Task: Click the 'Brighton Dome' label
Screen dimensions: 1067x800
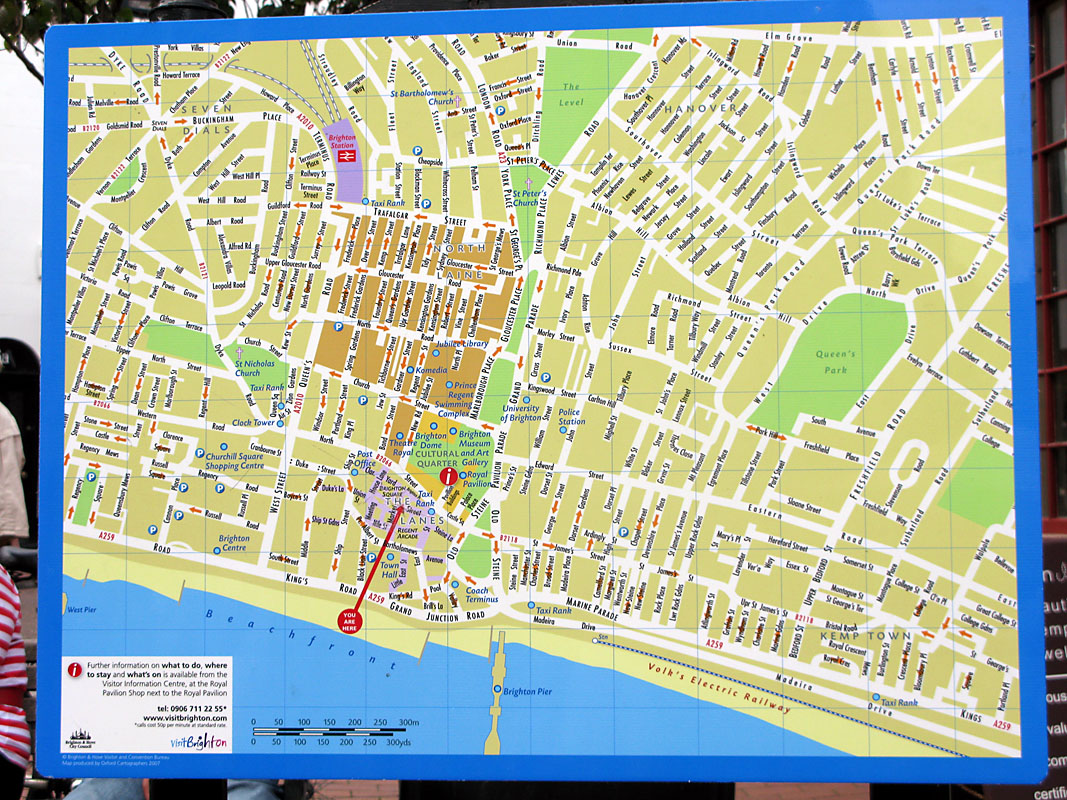Action: point(431,440)
